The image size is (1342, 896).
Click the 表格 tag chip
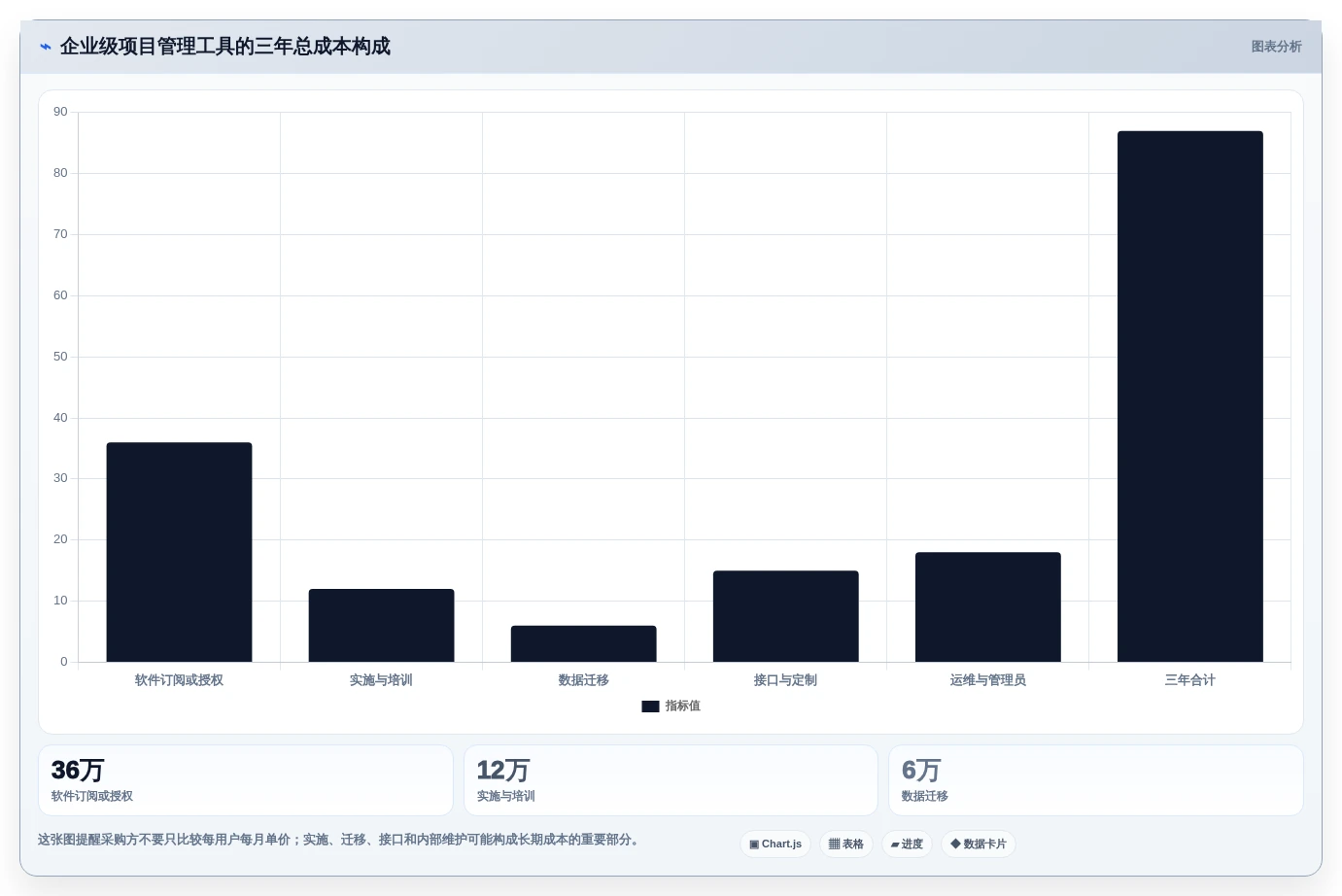click(846, 844)
